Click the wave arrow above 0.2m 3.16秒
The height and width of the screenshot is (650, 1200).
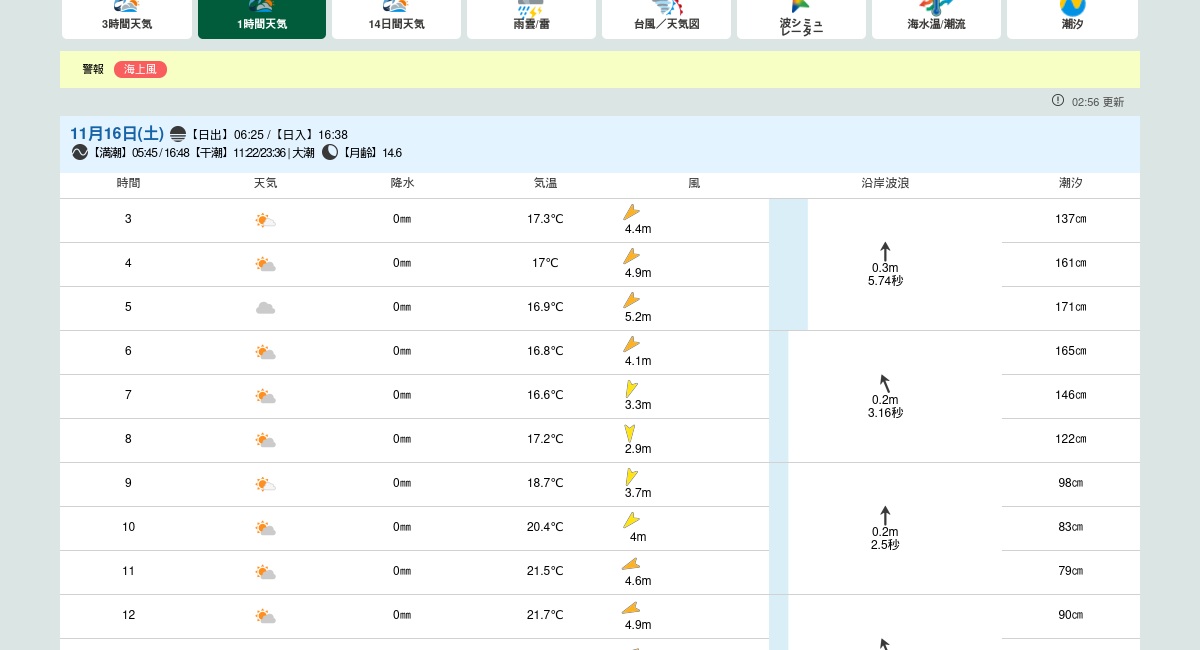click(885, 383)
